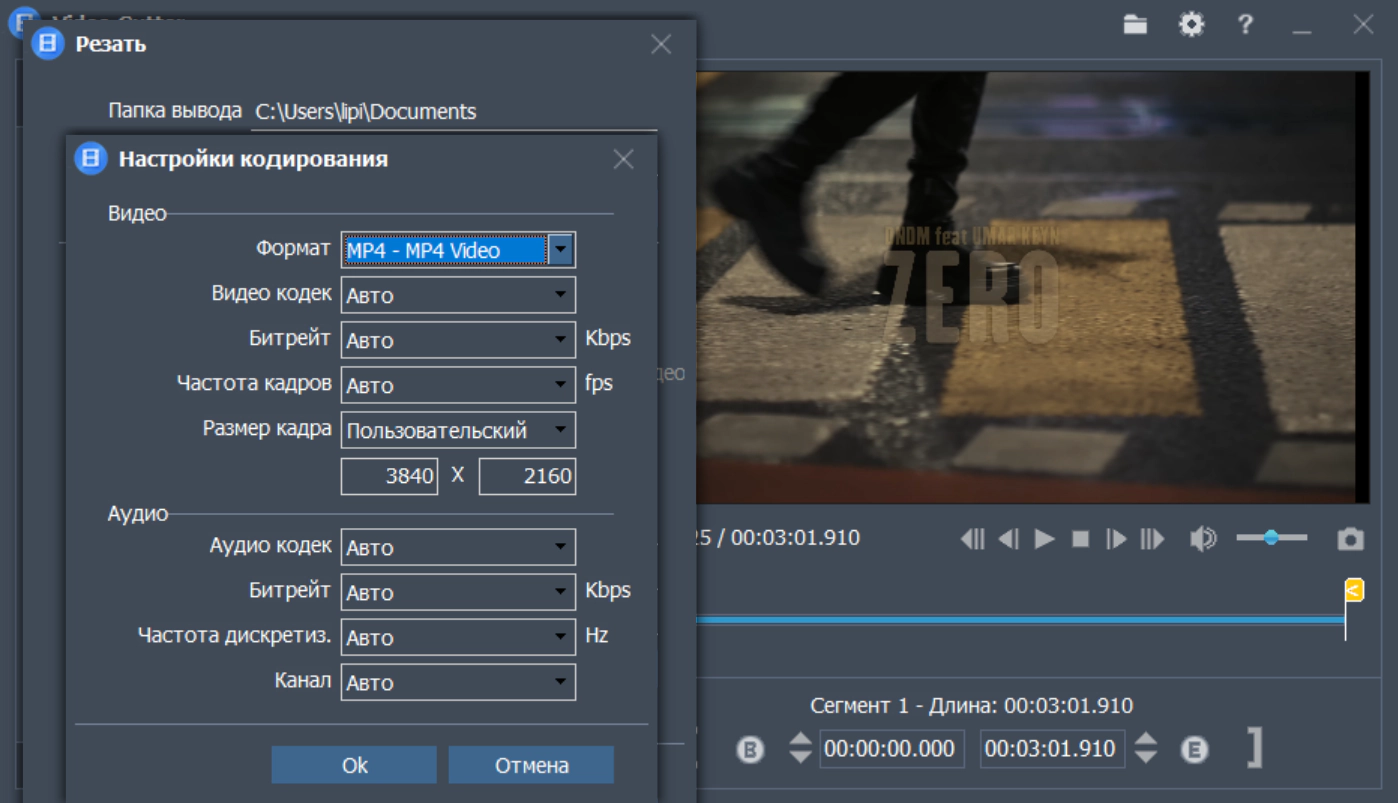Open help with the question mark icon
This screenshot has width=1398, height=803.
tap(1245, 25)
